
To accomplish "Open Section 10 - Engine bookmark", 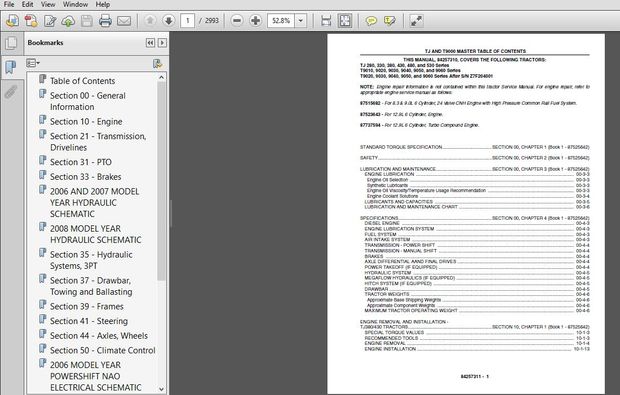I will coord(86,122).
